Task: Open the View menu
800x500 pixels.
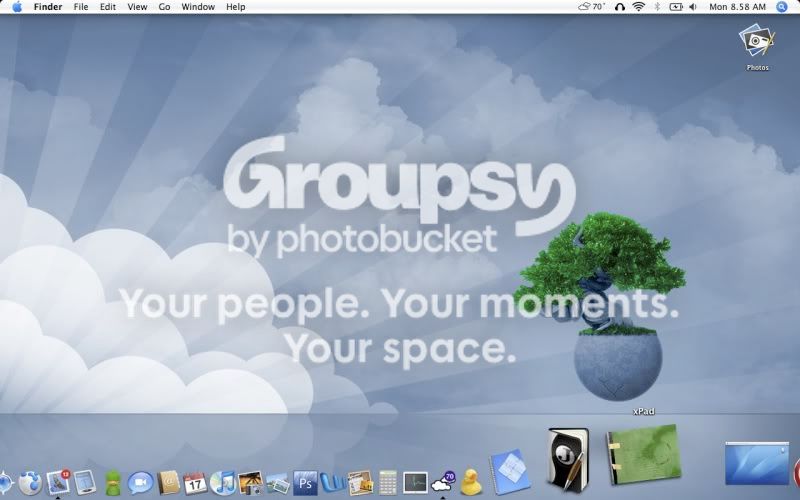Action: point(137,7)
